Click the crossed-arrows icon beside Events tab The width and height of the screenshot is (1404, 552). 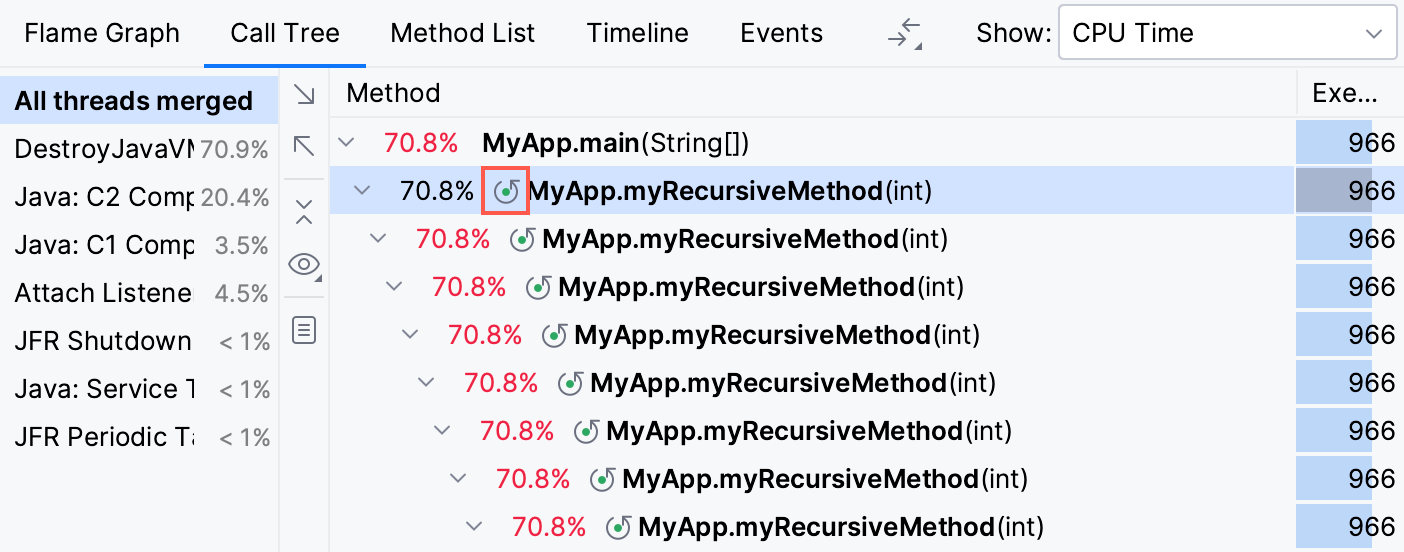[x=904, y=34]
